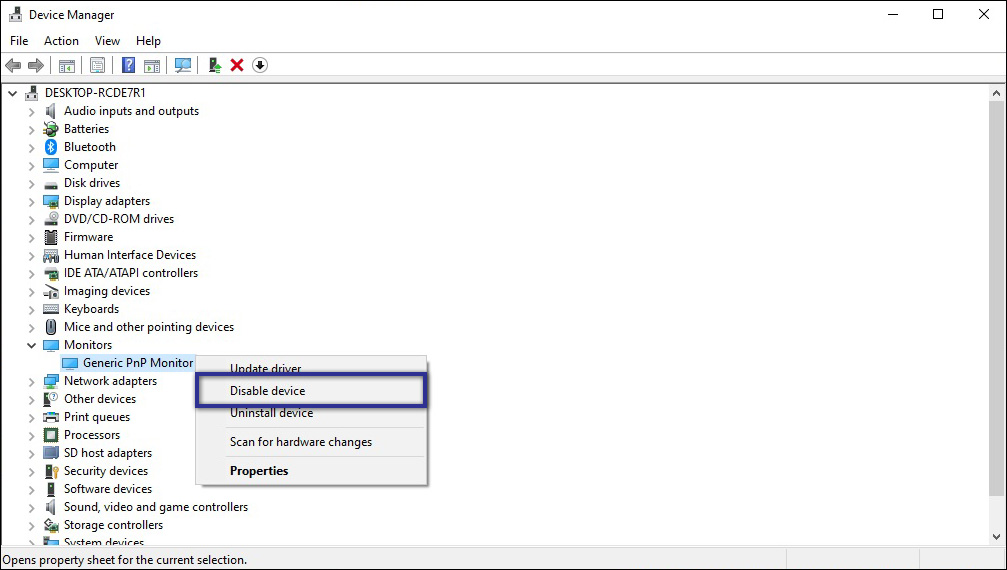The image size is (1007, 570).
Task: Expand the Keyboards category
Action: pyautogui.click(x=31, y=309)
